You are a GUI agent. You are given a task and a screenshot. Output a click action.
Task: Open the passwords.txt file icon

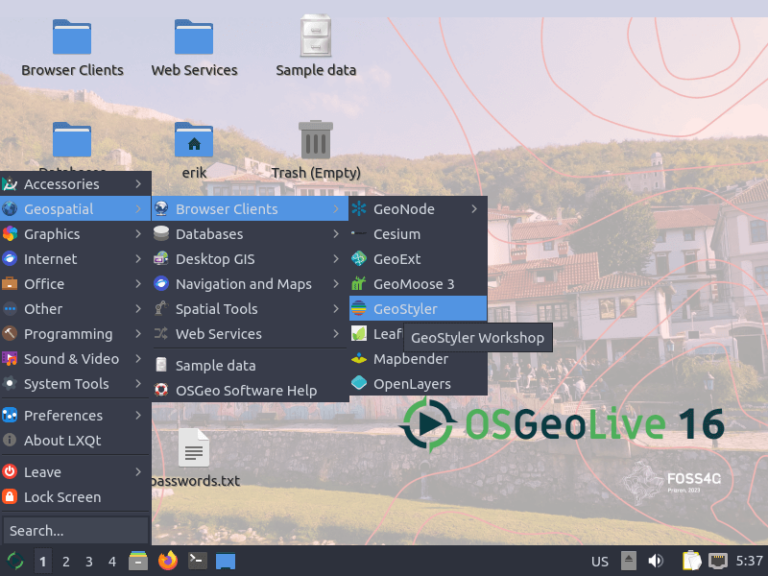coord(194,448)
